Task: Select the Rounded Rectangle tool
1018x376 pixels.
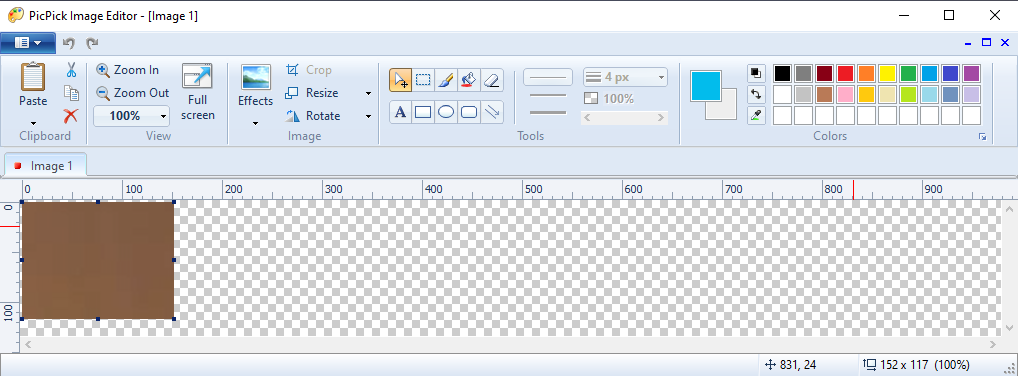Action: [469, 112]
